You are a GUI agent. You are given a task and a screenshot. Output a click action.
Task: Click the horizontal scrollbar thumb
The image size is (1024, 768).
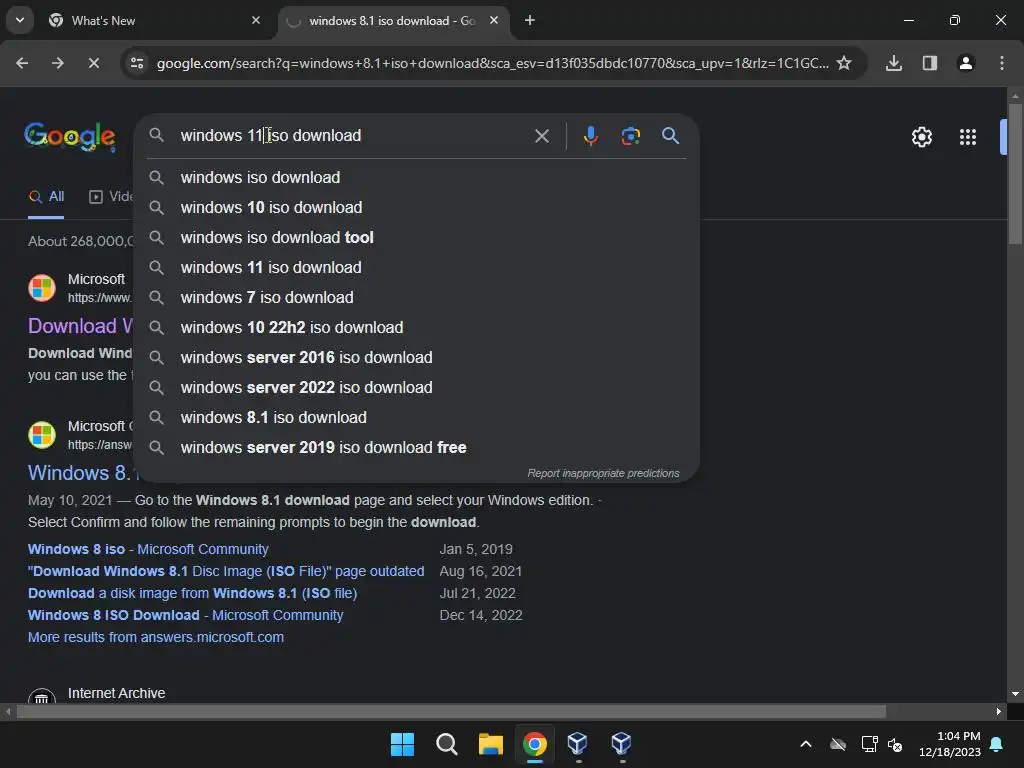(451, 711)
